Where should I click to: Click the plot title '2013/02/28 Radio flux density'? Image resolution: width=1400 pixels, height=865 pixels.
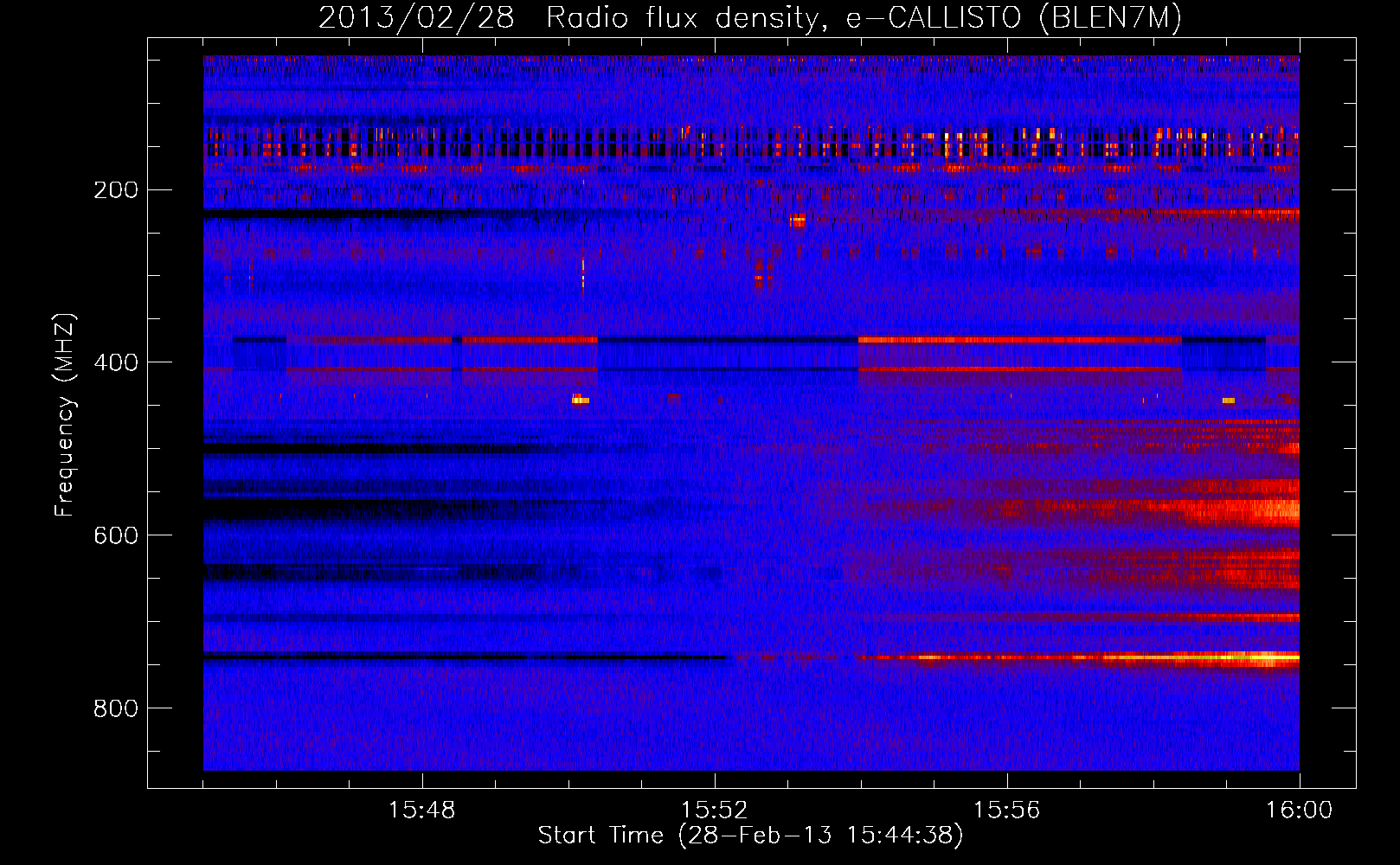click(749, 18)
